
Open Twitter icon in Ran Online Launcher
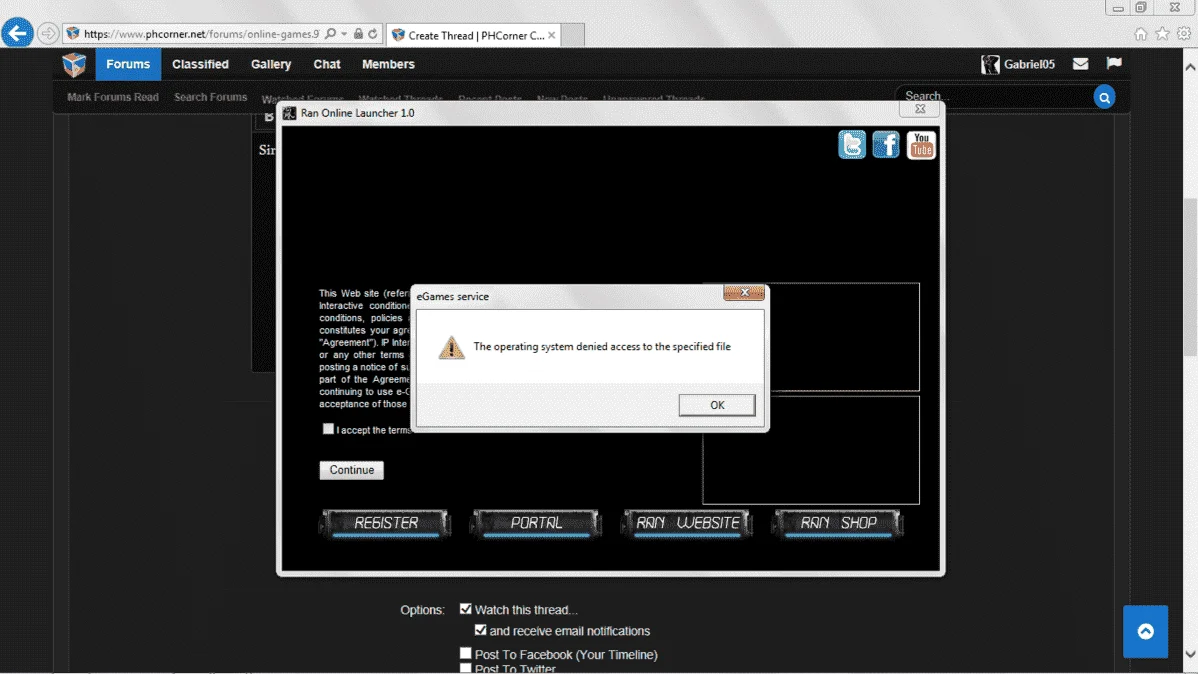pyautogui.click(x=852, y=144)
